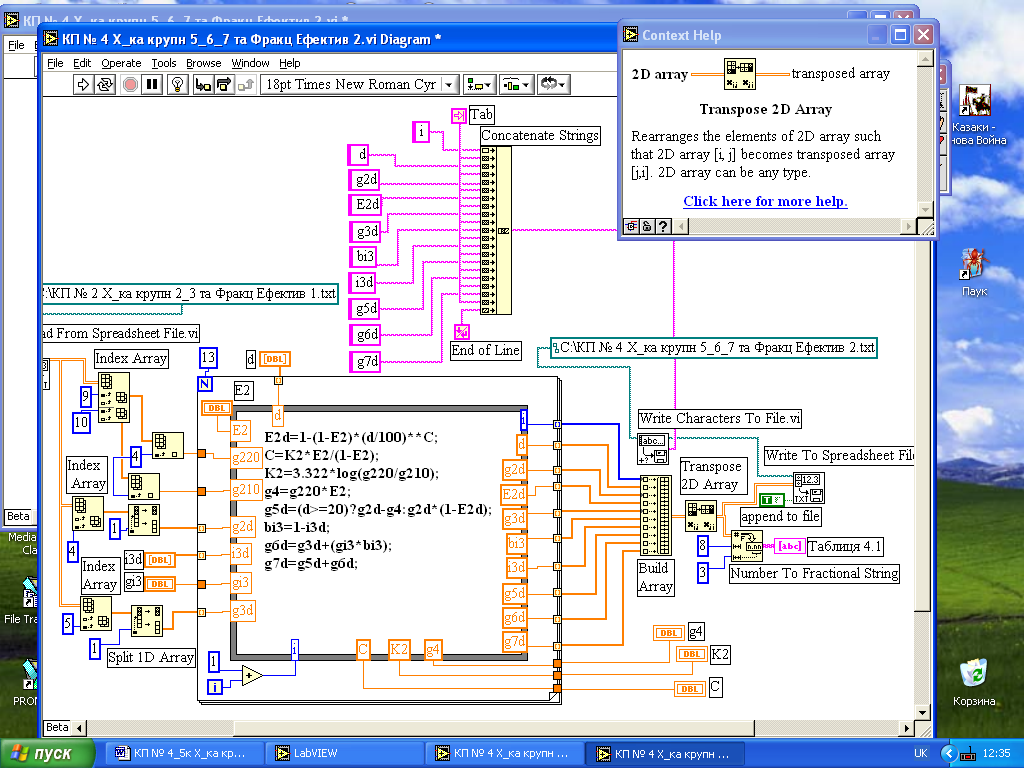This screenshot has height=768, width=1024.
Task: Click the numeric constant 8
Action: [703, 545]
